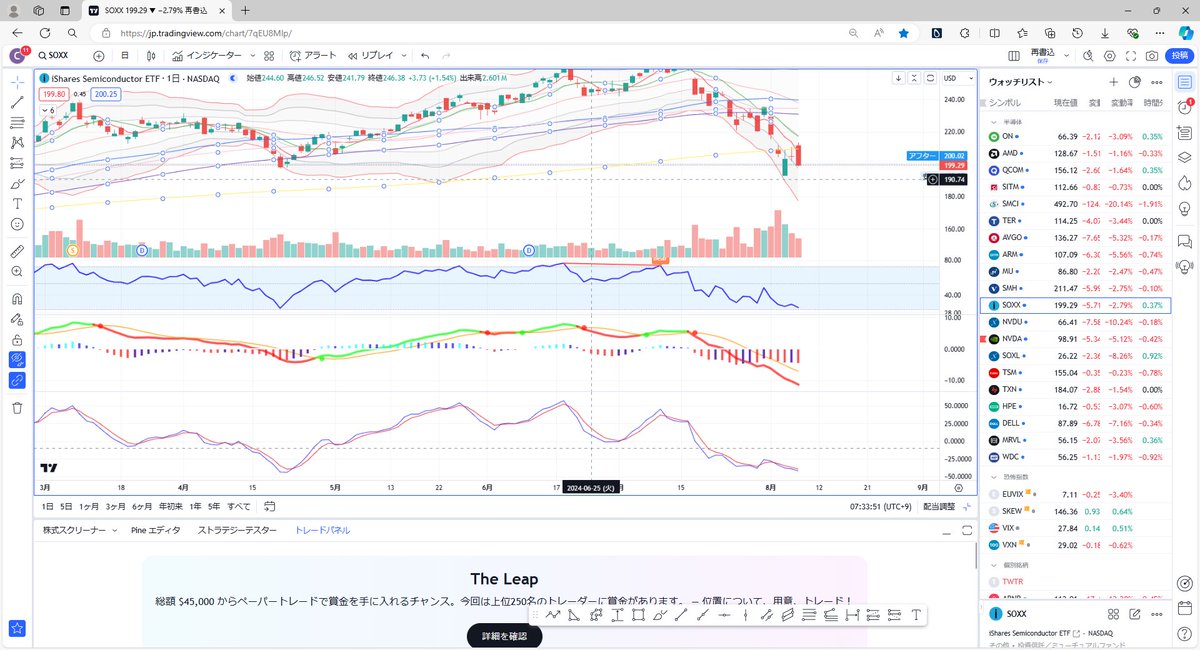The image size is (1200, 650).
Task: Select the crosshair cursor tool
Action: click(17, 80)
